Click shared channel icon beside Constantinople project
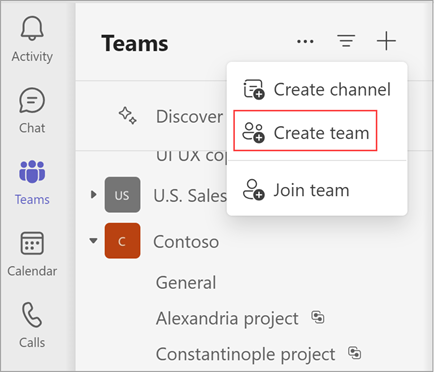435x373 pixels. point(355,353)
